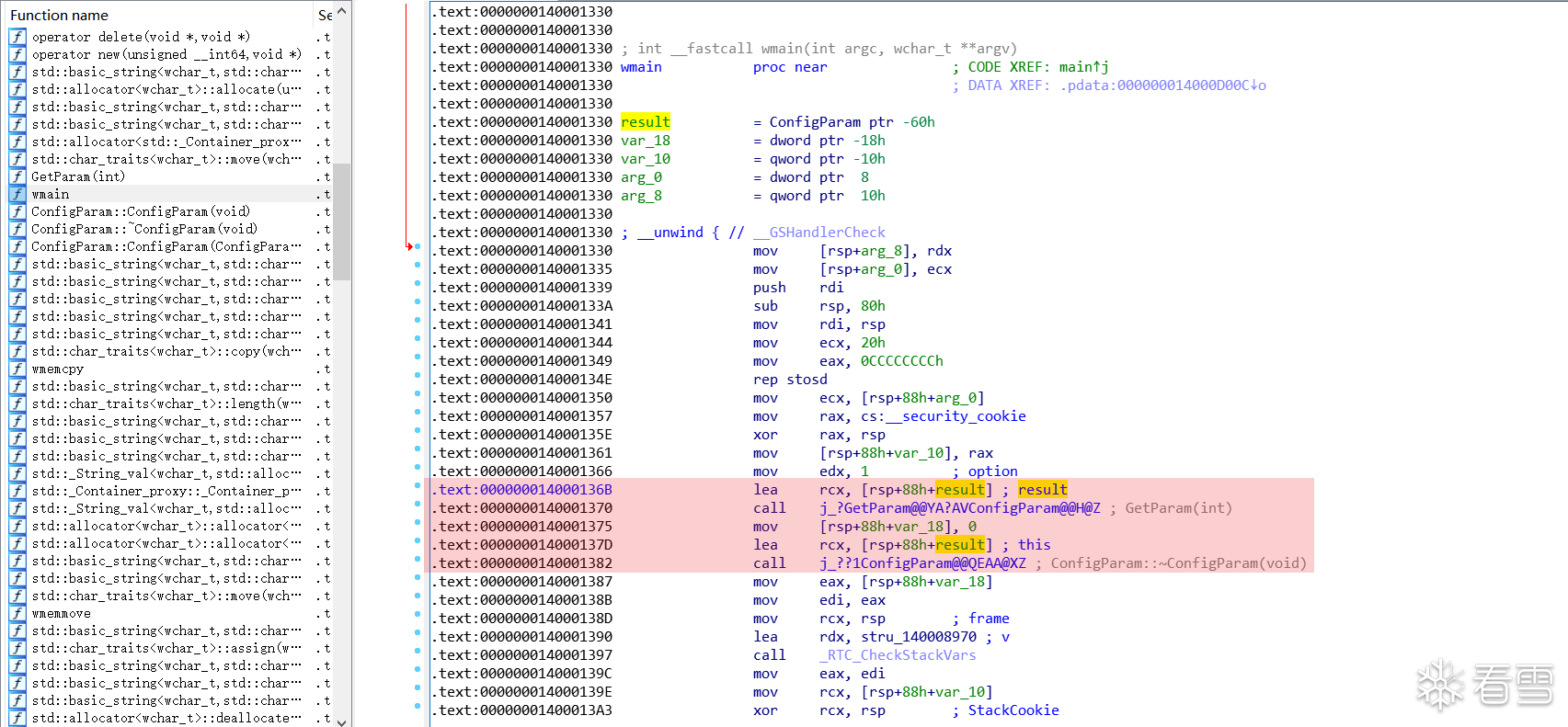Click the icon beside std::char_traits<wchar_t>::assign
The image size is (1568, 727).
pos(17,648)
